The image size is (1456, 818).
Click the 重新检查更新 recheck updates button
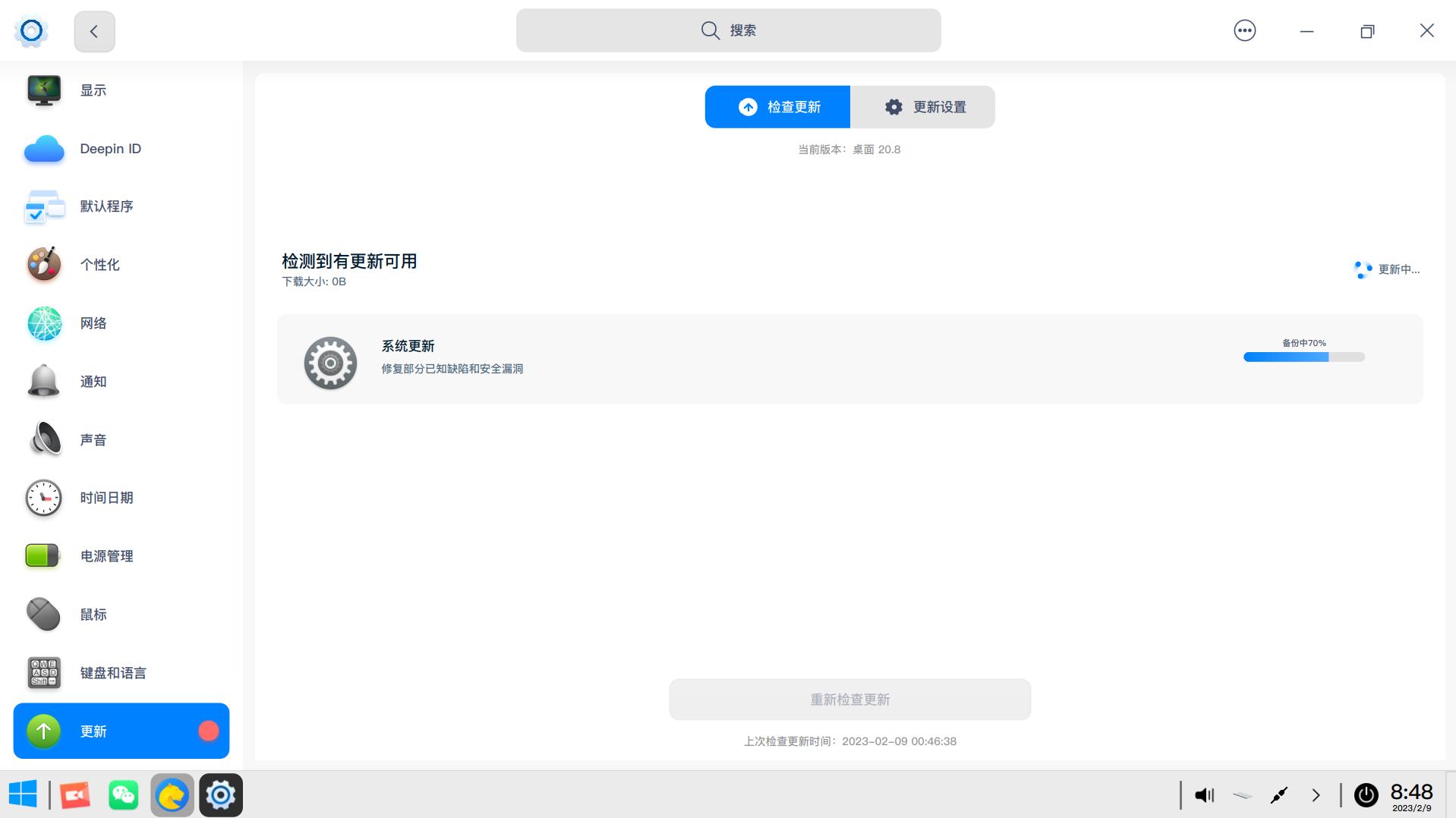[x=849, y=699]
